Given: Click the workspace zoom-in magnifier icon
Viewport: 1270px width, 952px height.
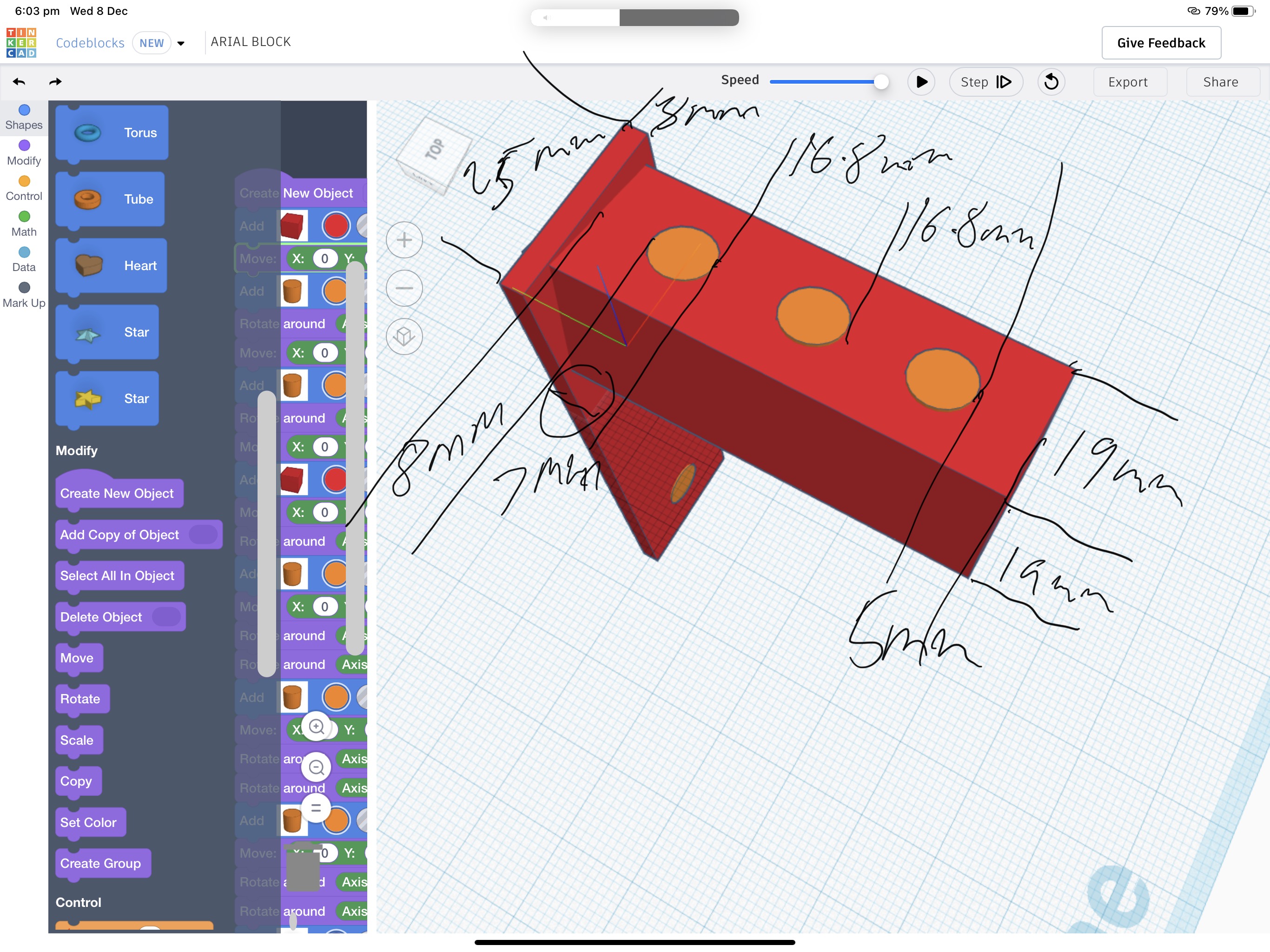Looking at the screenshot, I should pyautogui.click(x=317, y=727).
